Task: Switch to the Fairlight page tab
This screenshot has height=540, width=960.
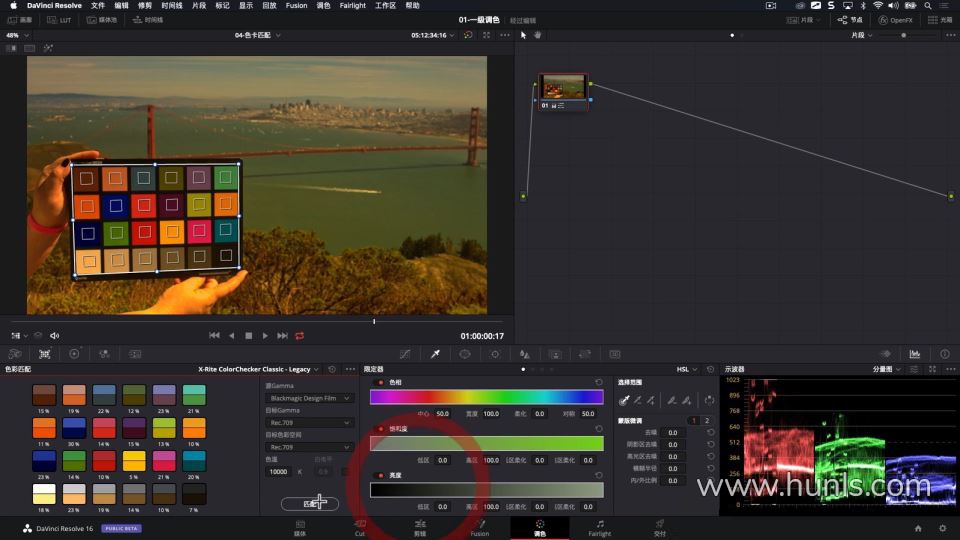Action: [599, 527]
